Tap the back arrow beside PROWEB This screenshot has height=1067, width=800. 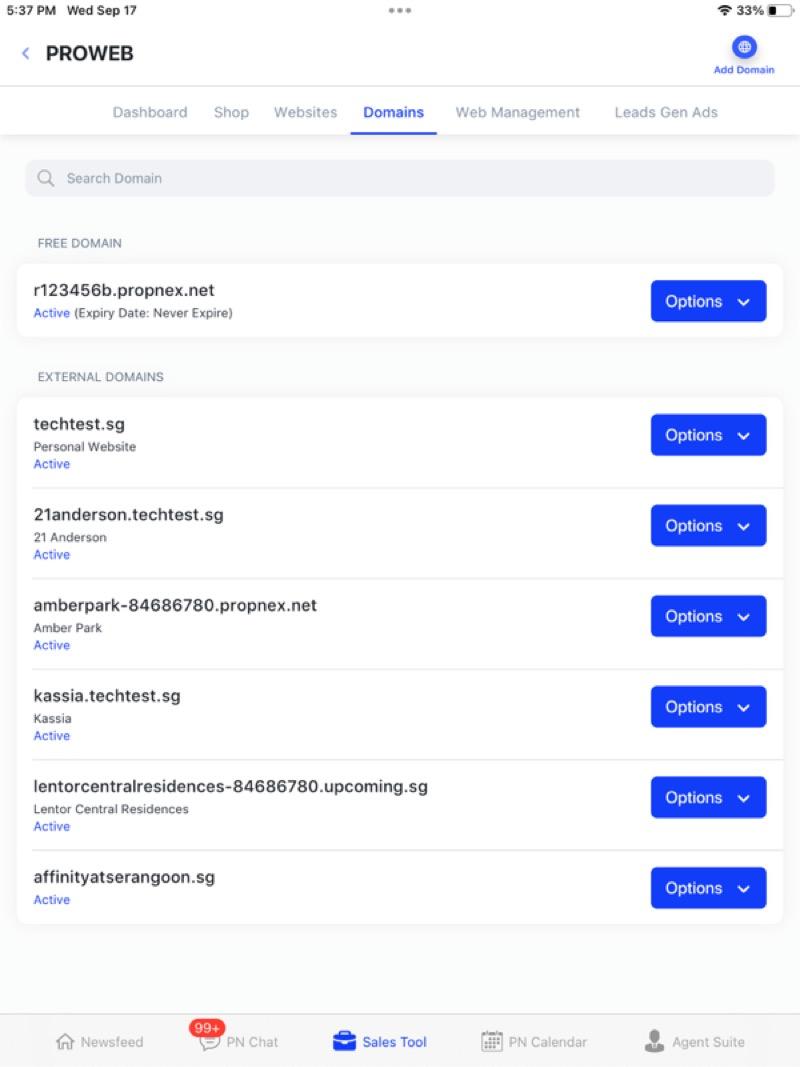click(26, 54)
